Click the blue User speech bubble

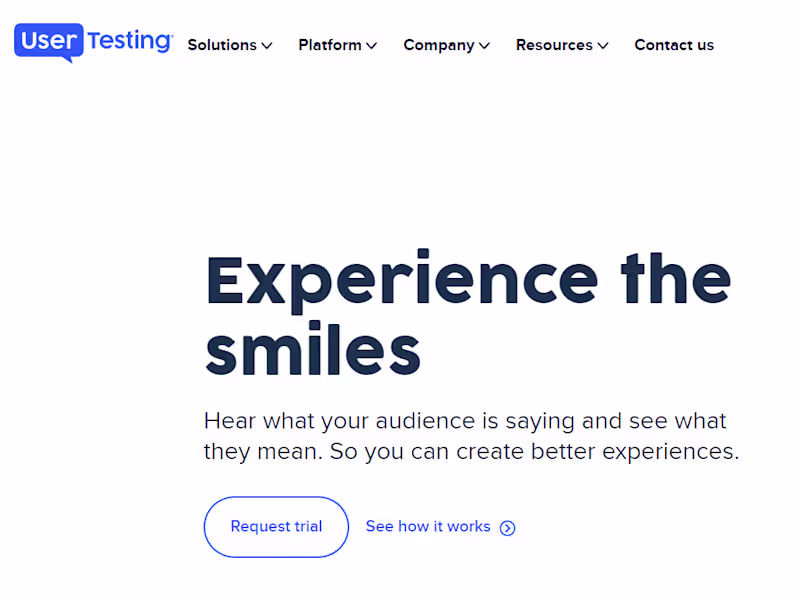pyautogui.click(x=48, y=43)
